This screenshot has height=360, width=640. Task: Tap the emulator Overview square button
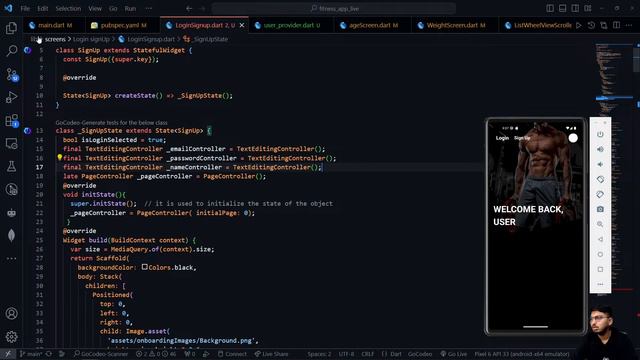(600, 269)
